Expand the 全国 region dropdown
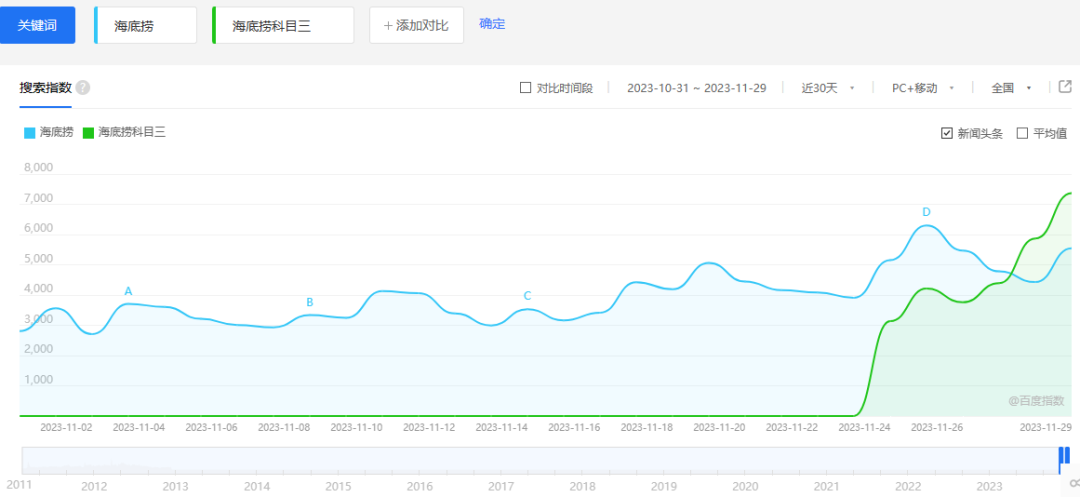 [1010, 88]
